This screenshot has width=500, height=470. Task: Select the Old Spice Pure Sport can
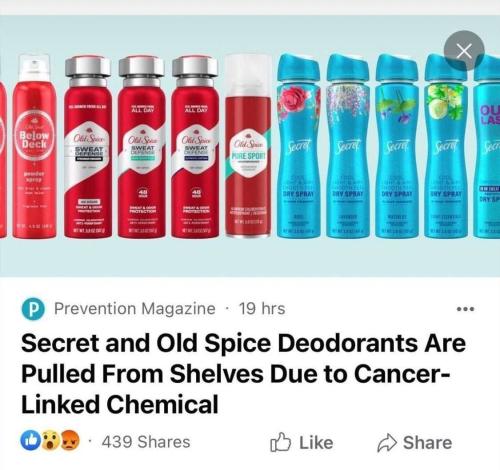(x=248, y=146)
